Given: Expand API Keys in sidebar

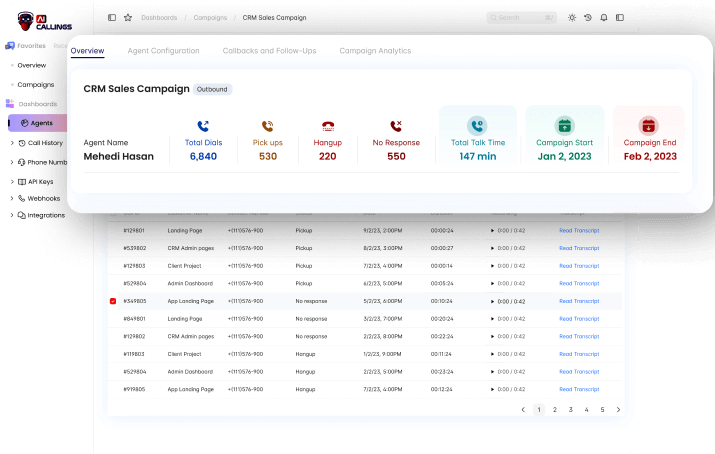Looking at the screenshot, I should coord(12,181).
